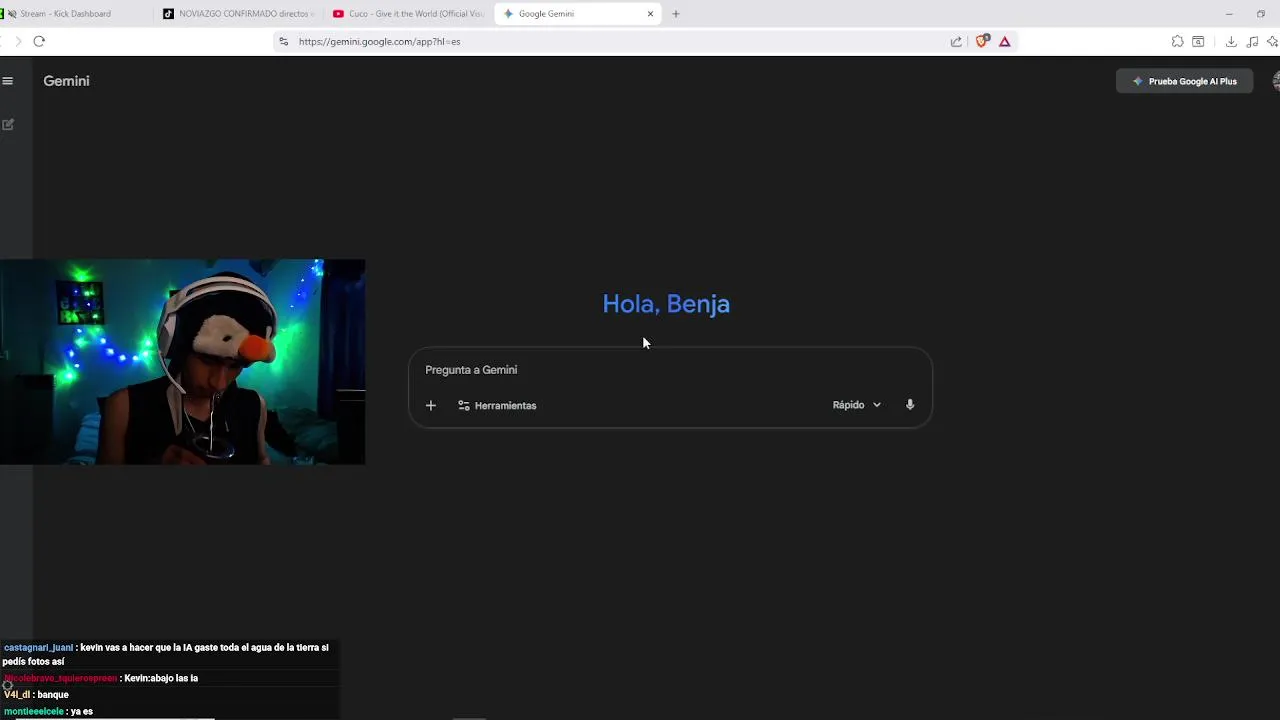Select the address bar URL field
Image resolution: width=1280 pixels, height=720 pixels.
[620, 41]
